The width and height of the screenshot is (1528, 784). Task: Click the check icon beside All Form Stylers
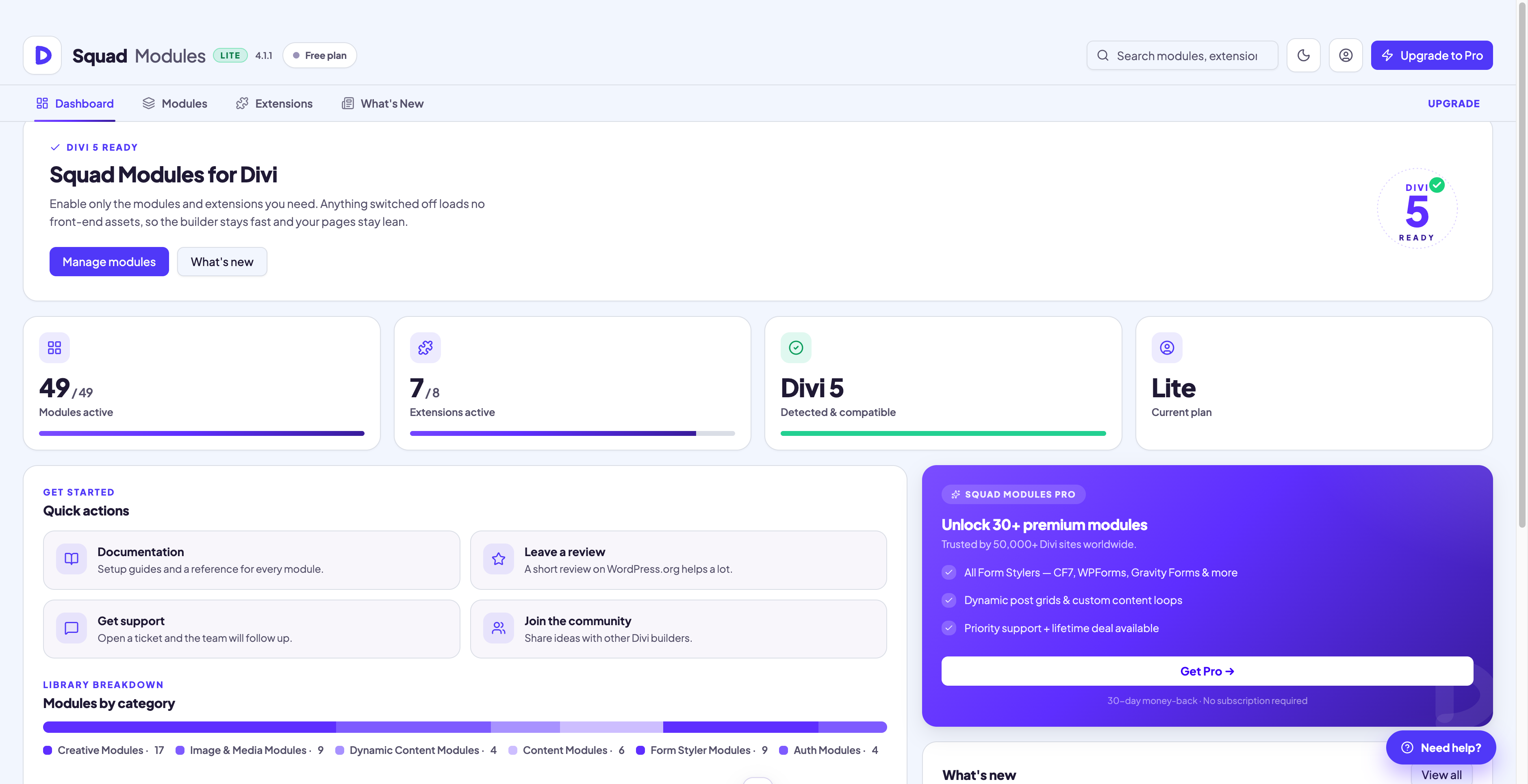click(x=948, y=572)
